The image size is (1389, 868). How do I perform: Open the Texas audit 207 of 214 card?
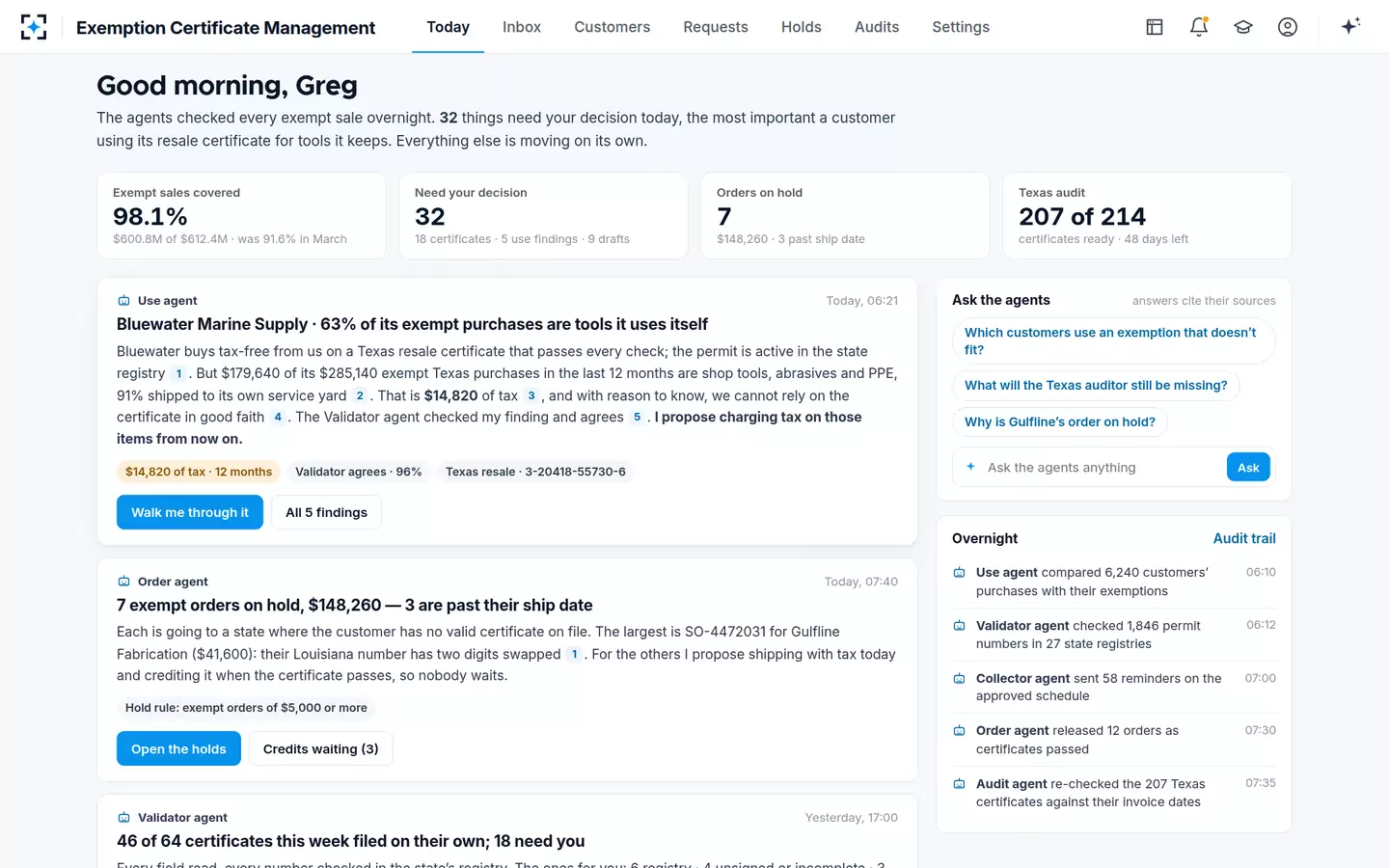(1147, 215)
